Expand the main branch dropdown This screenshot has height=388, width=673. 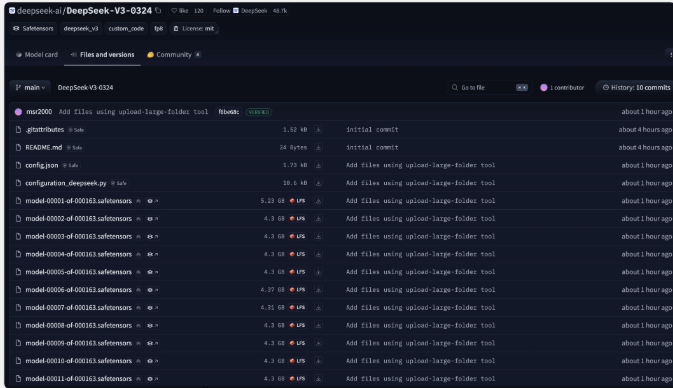30,88
